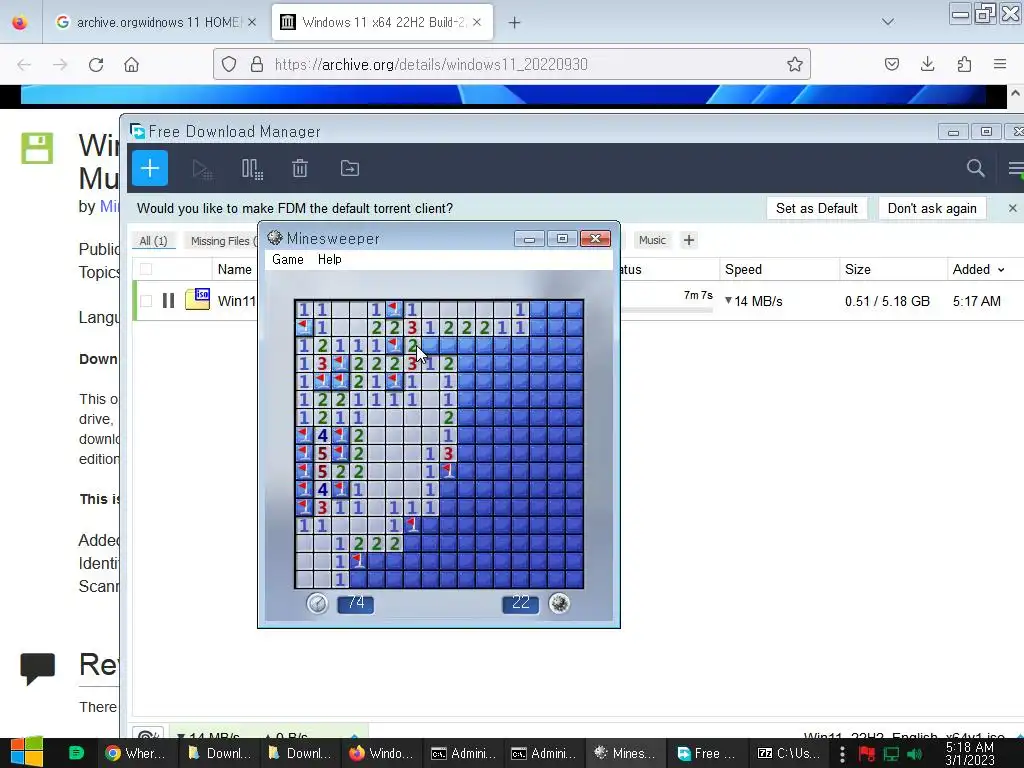Switch to archive.org Google search tab
Image resolution: width=1024 pixels, height=768 pixels.
(x=155, y=22)
